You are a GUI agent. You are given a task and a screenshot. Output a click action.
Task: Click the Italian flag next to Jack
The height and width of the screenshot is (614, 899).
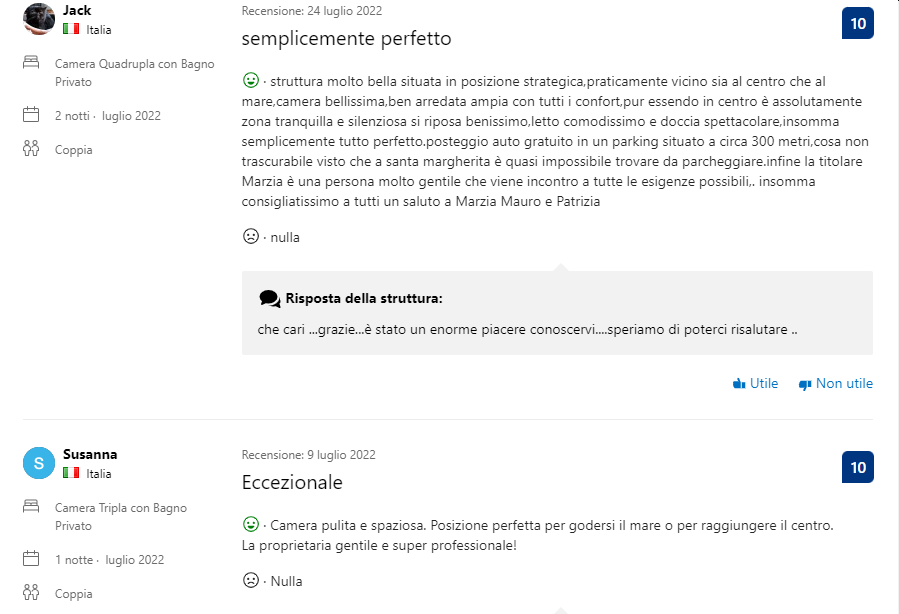pyautogui.click(x=71, y=29)
